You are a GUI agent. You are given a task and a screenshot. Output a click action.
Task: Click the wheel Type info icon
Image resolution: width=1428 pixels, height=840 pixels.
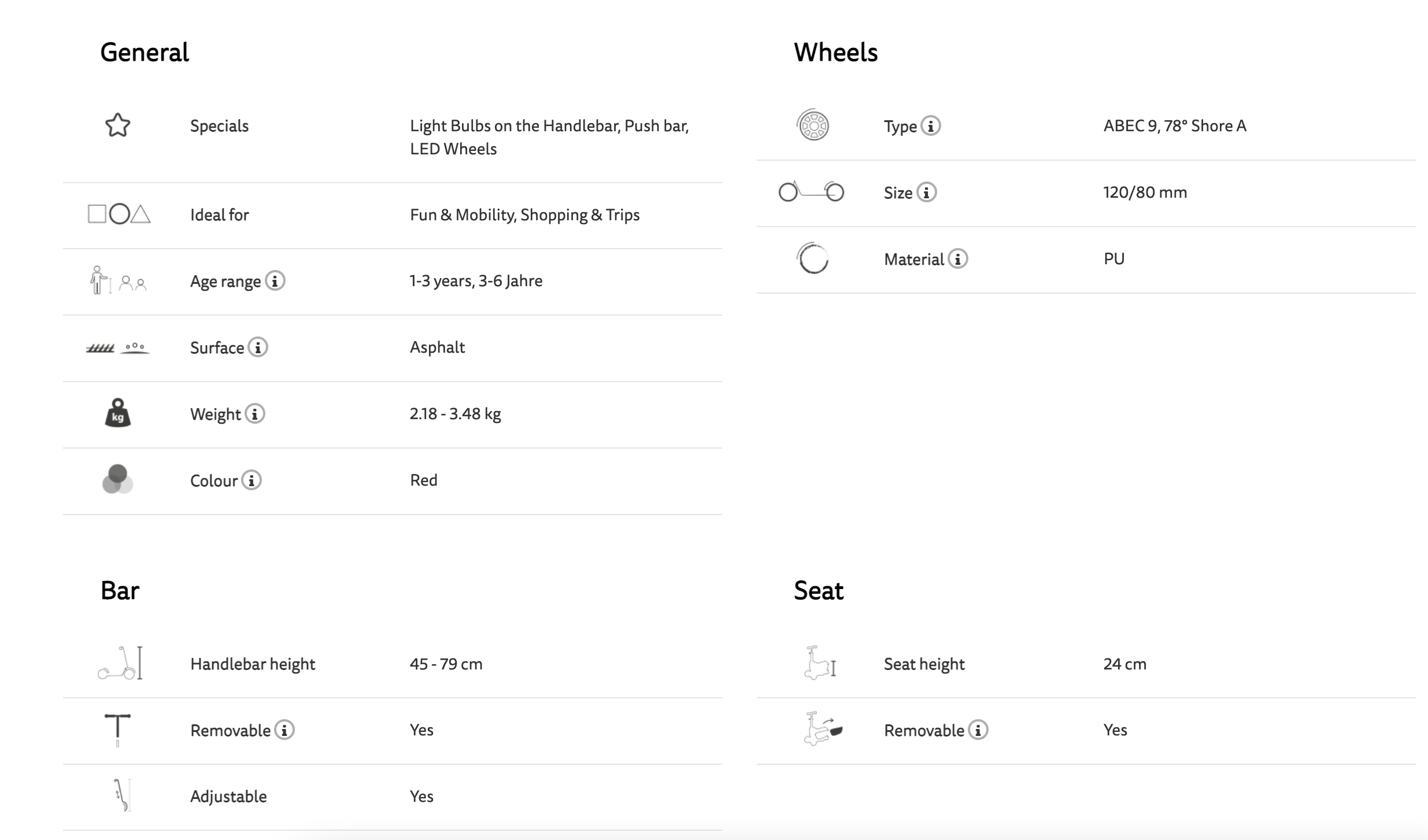931,126
